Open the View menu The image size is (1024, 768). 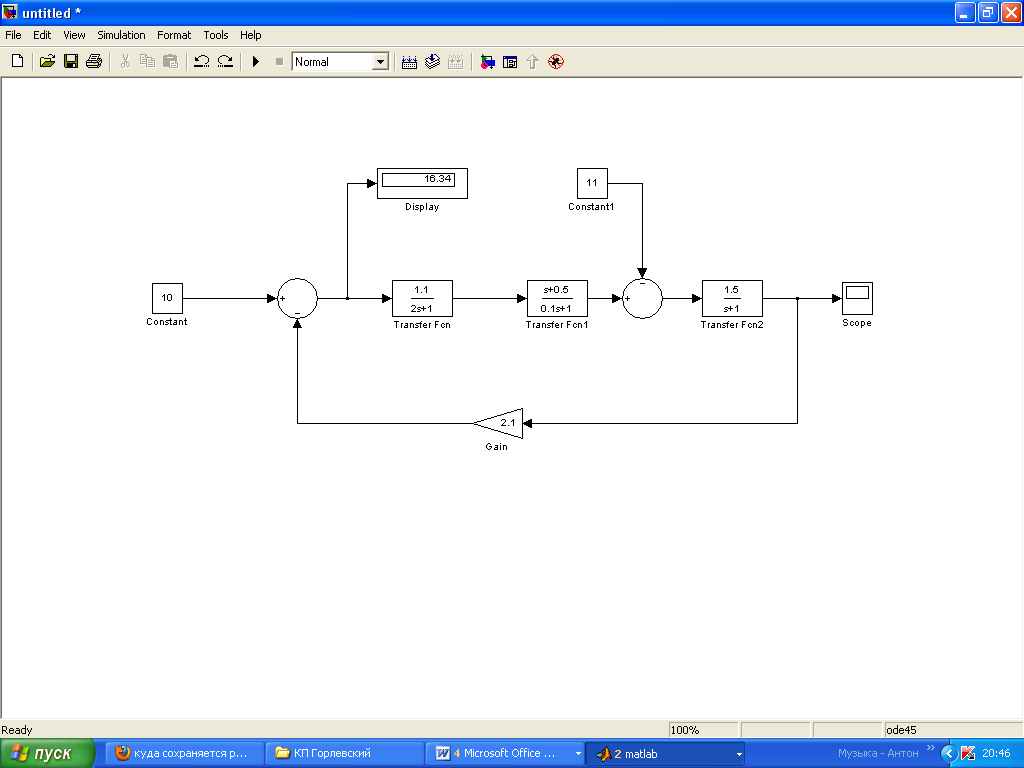click(74, 35)
